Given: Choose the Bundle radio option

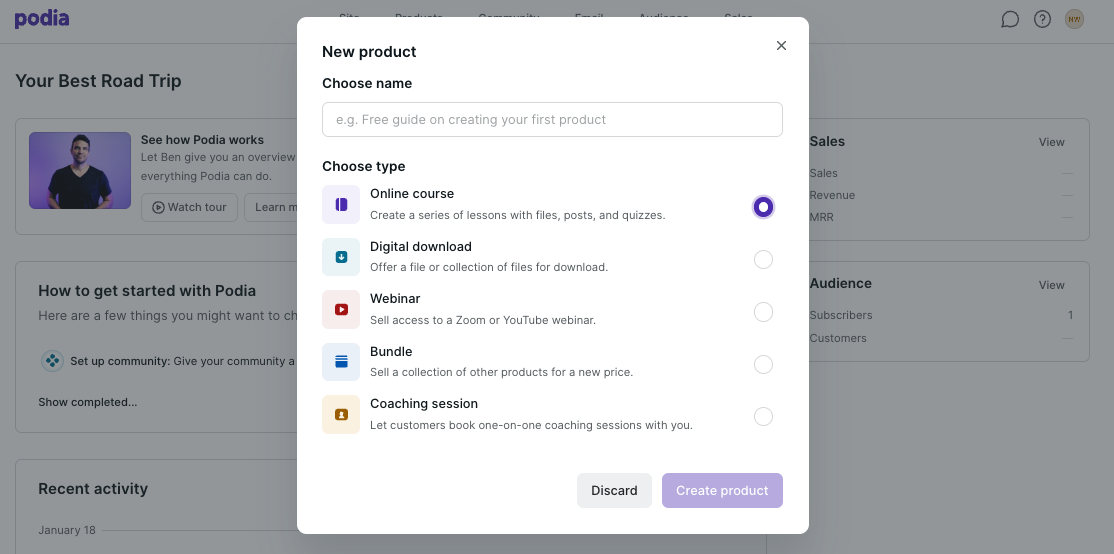Looking at the screenshot, I should pyautogui.click(x=763, y=364).
